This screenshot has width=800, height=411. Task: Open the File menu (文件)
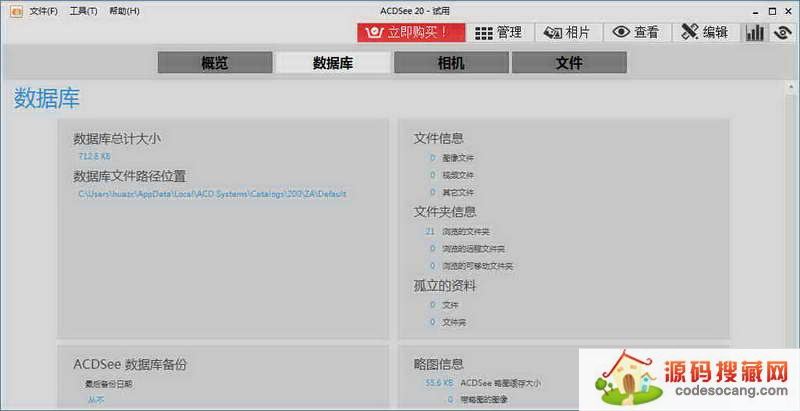coord(43,11)
